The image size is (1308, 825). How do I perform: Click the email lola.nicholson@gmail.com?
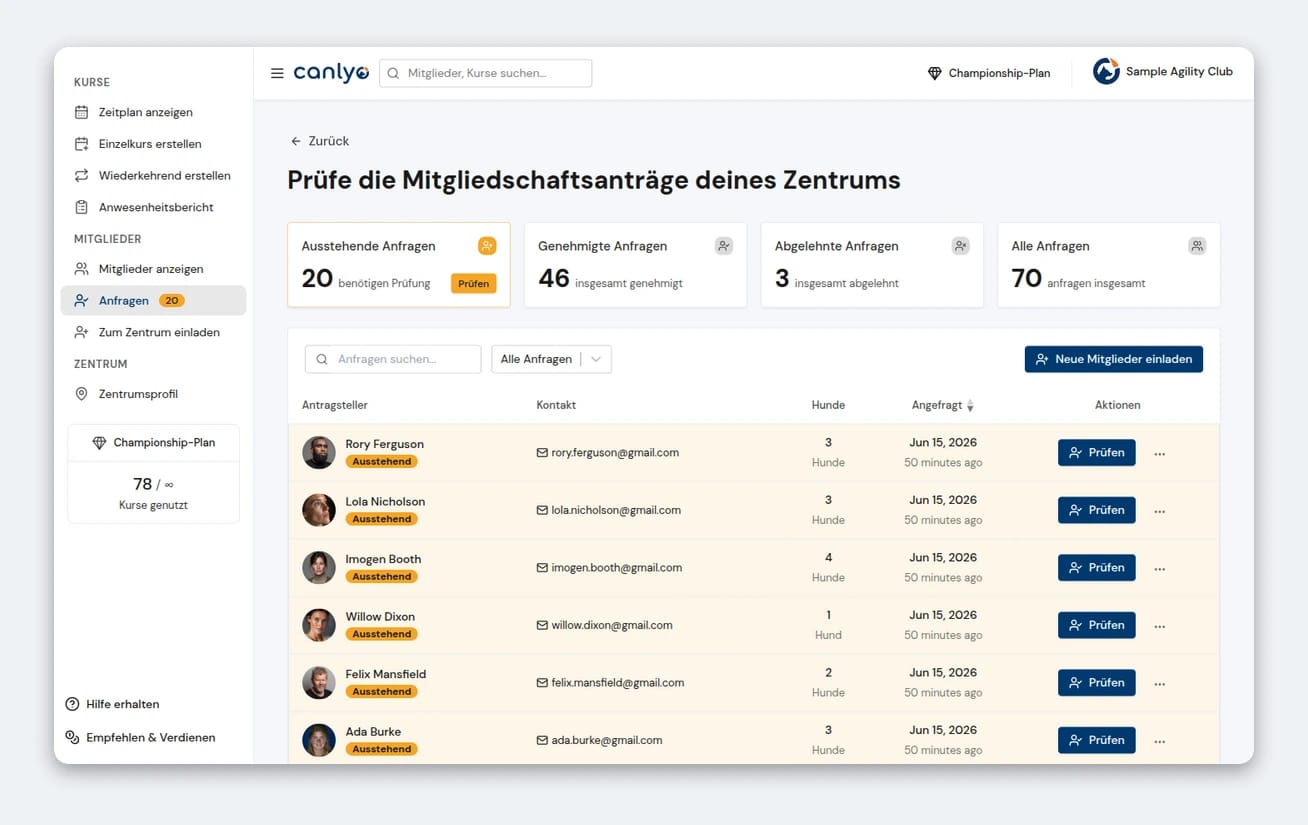(616, 510)
